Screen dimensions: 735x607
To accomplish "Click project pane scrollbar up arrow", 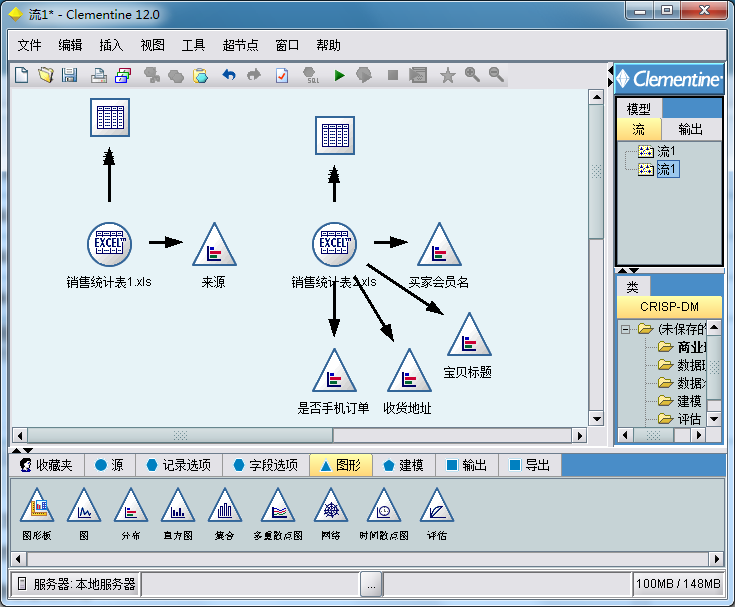I will click(714, 327).
